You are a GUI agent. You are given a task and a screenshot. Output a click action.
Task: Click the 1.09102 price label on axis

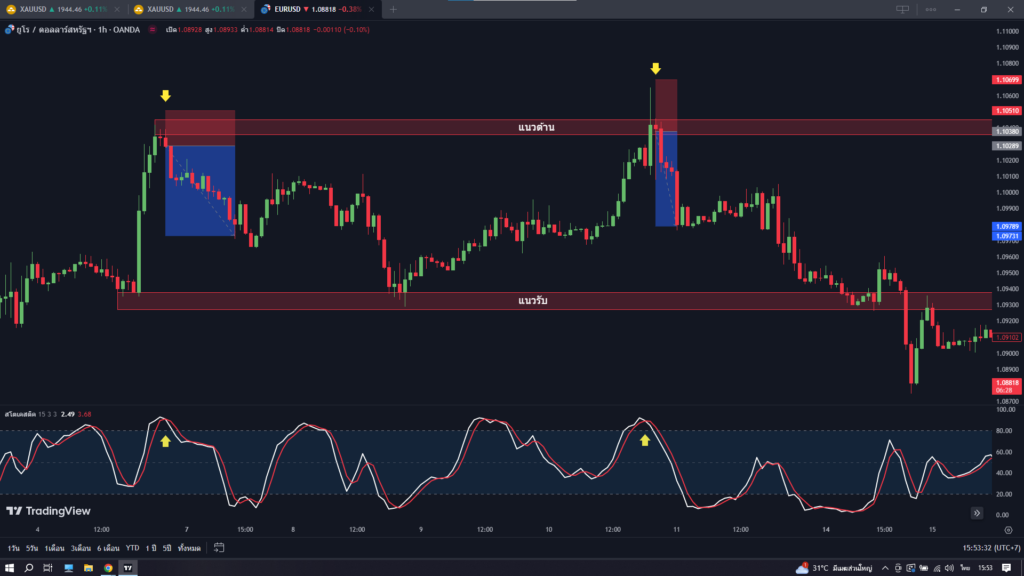tap(1006, 338)
